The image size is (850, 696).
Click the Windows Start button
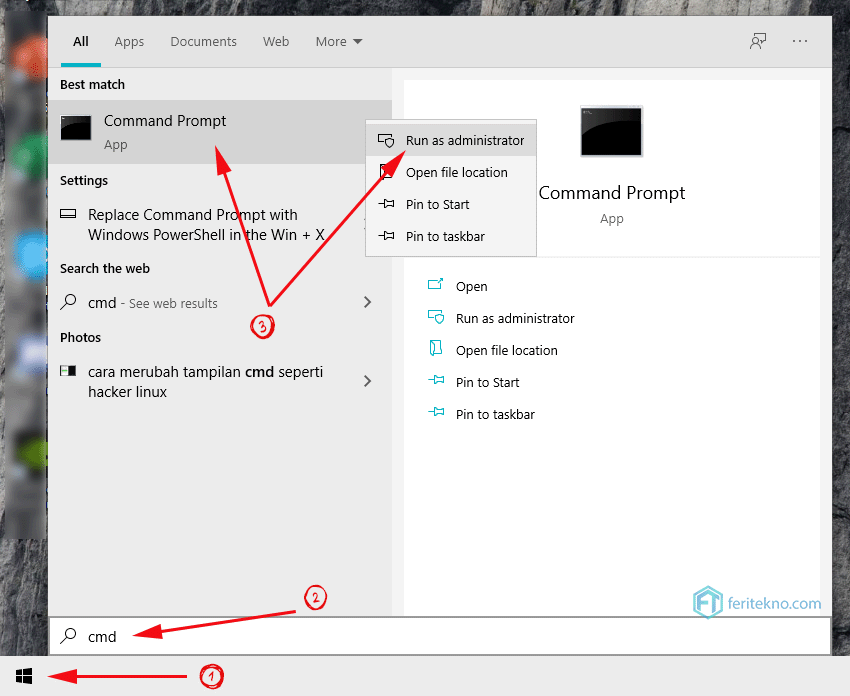(x=24, y=676)
